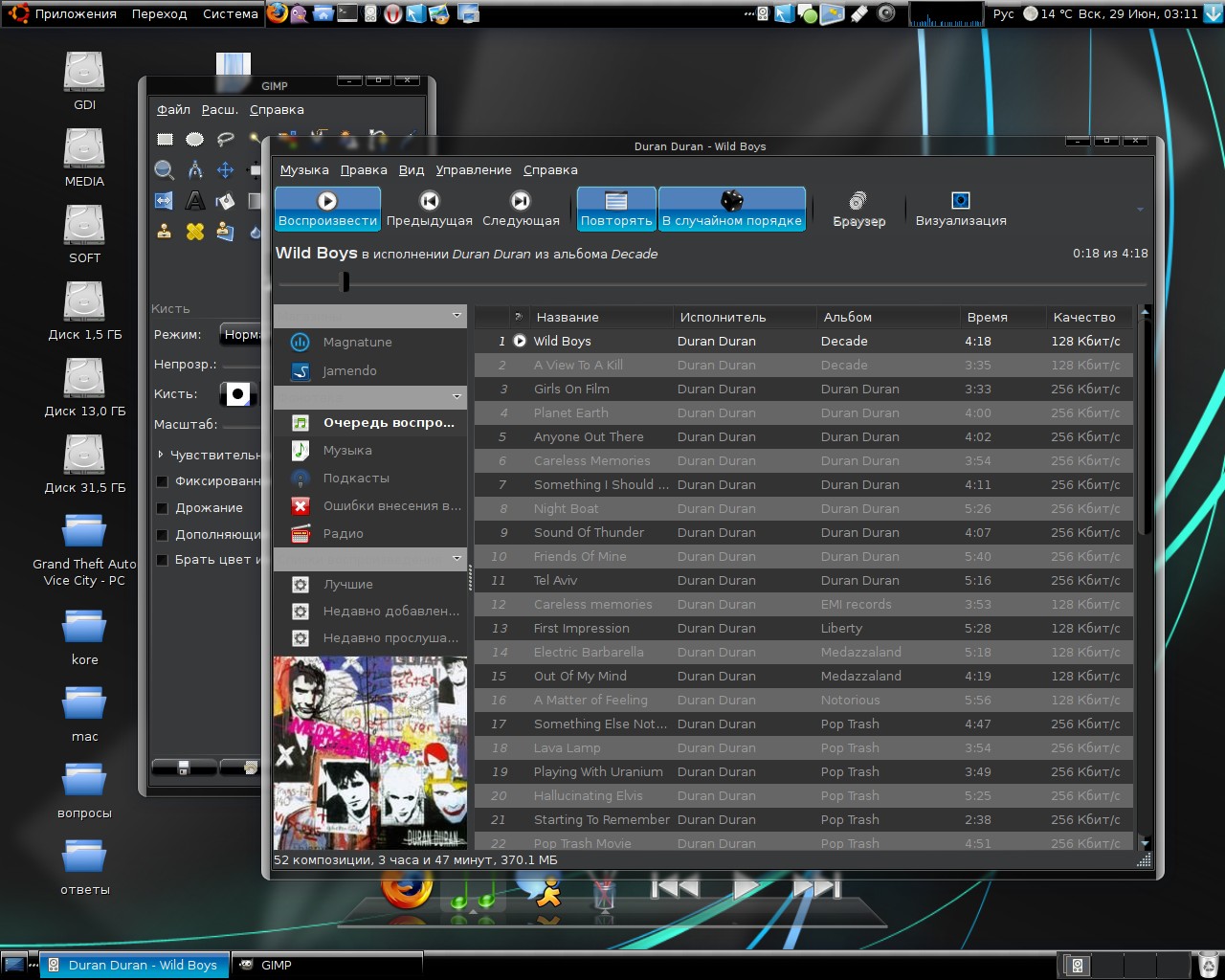Sort tracks by Альбом column

tap(888, 317)
